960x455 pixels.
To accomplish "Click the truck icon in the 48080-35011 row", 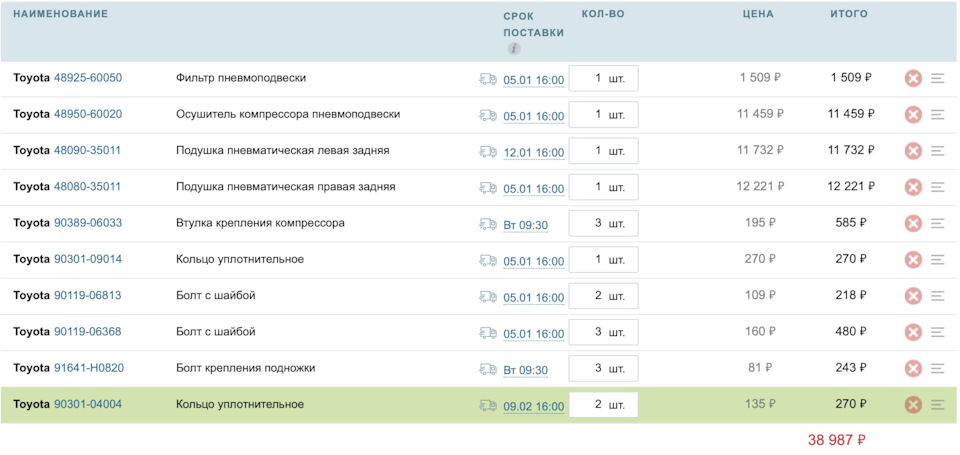I will click(x=488, y=187).
